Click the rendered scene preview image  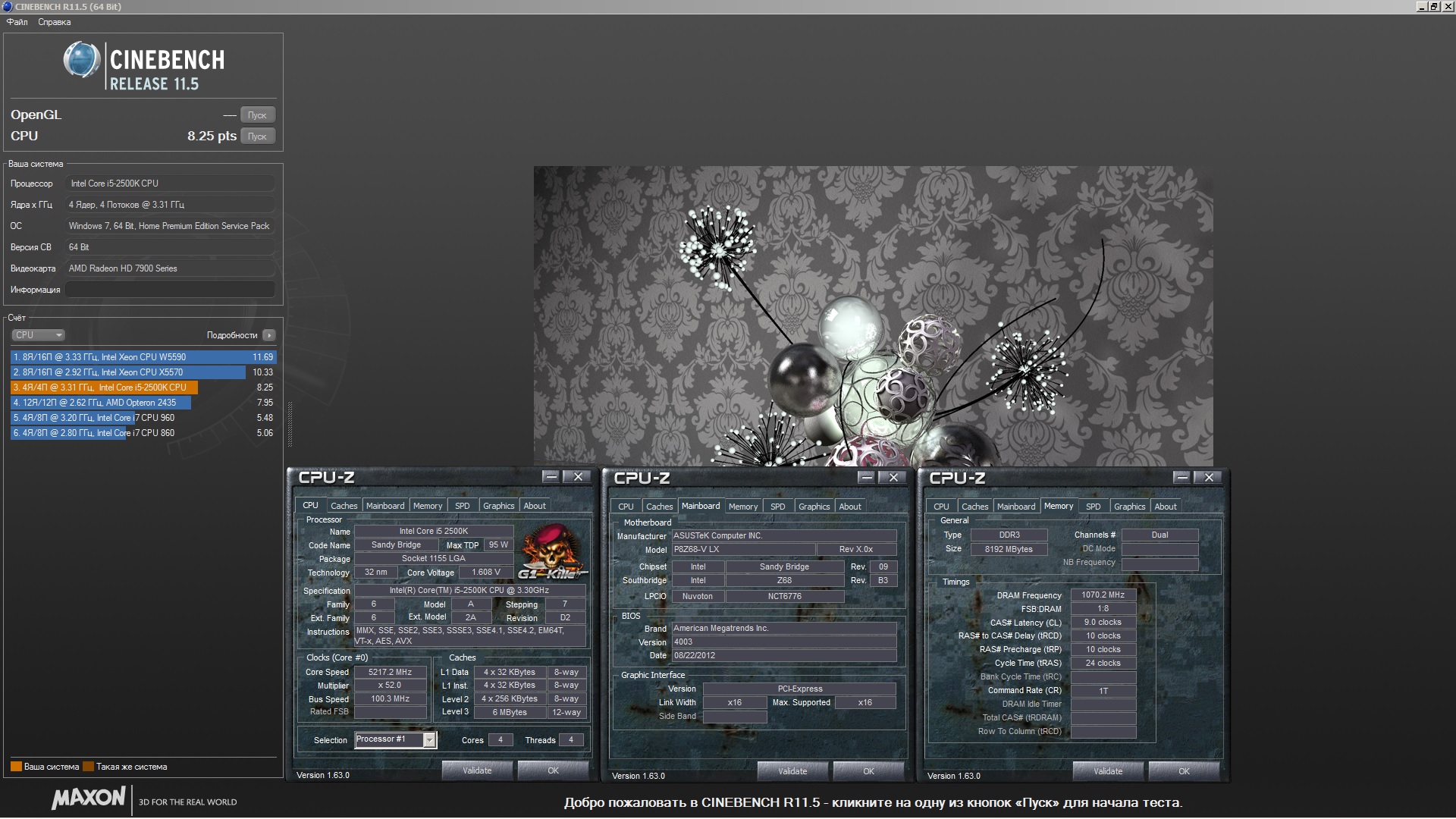873,315
